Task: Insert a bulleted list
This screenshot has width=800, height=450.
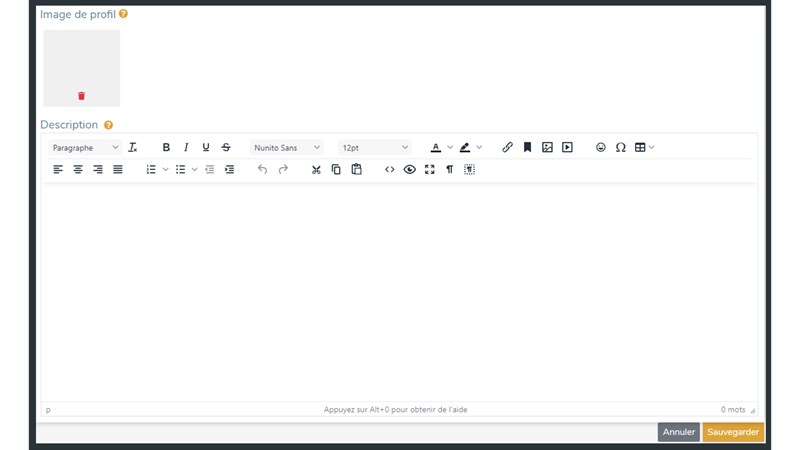Action: pos(180,169)
